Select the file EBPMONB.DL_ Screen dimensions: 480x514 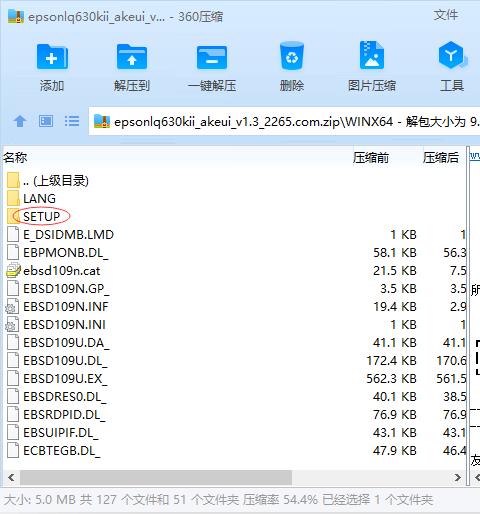66,253
